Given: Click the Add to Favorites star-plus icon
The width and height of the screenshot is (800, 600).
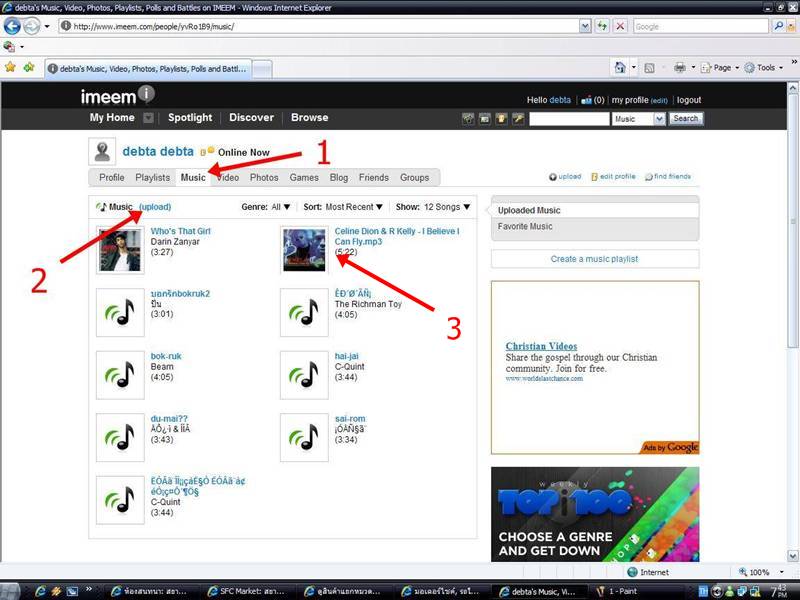Looking at the screenshot, I should coord(29,67).
